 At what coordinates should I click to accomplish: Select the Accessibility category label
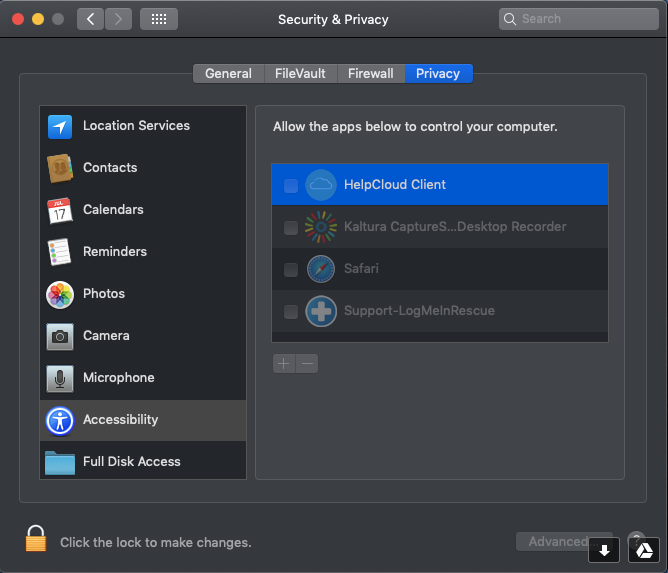(121, 420)
